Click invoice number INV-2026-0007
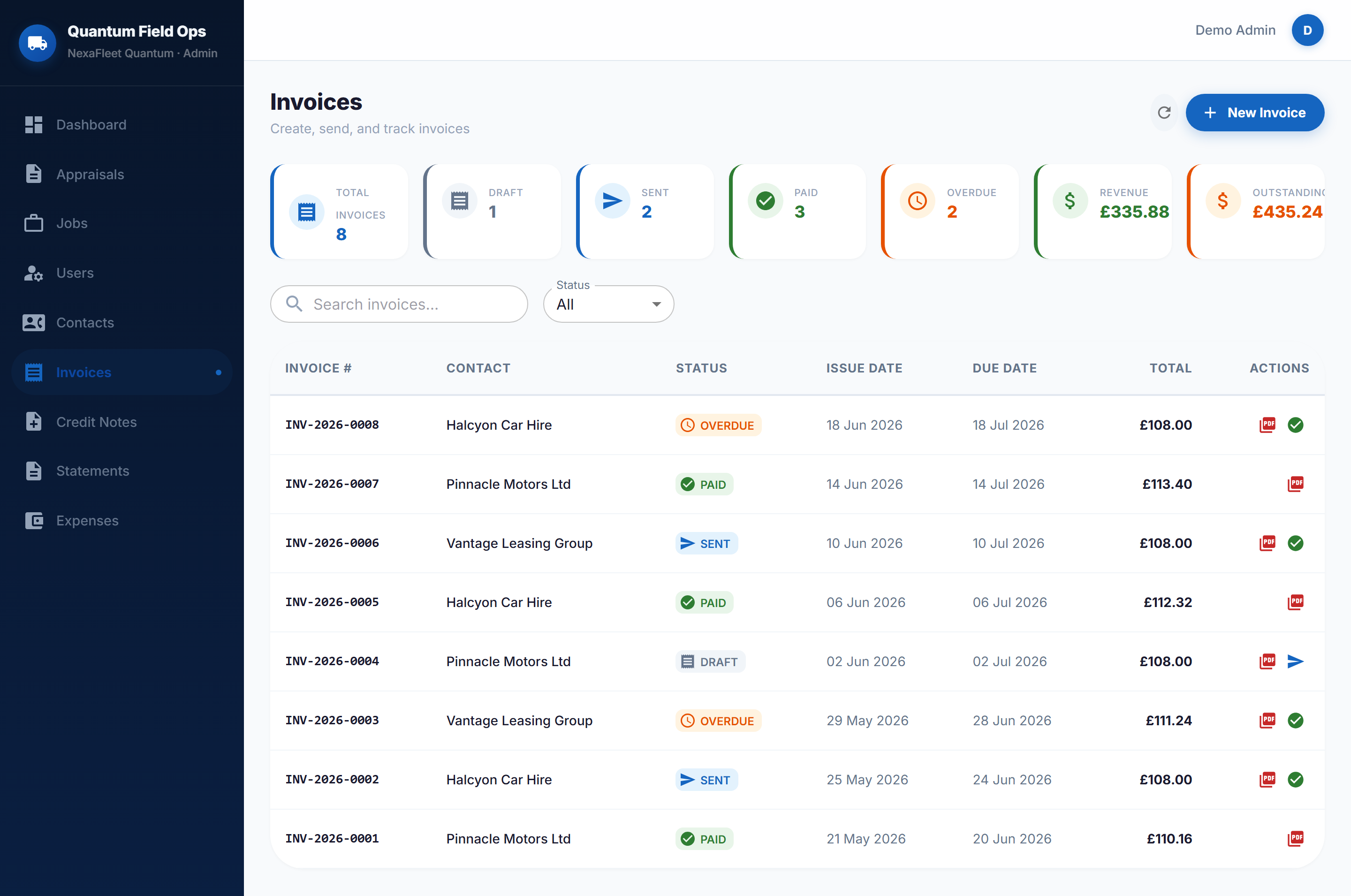Image resolution: width=1351 pixels, height=896 pixels. [x=332, y=484]
